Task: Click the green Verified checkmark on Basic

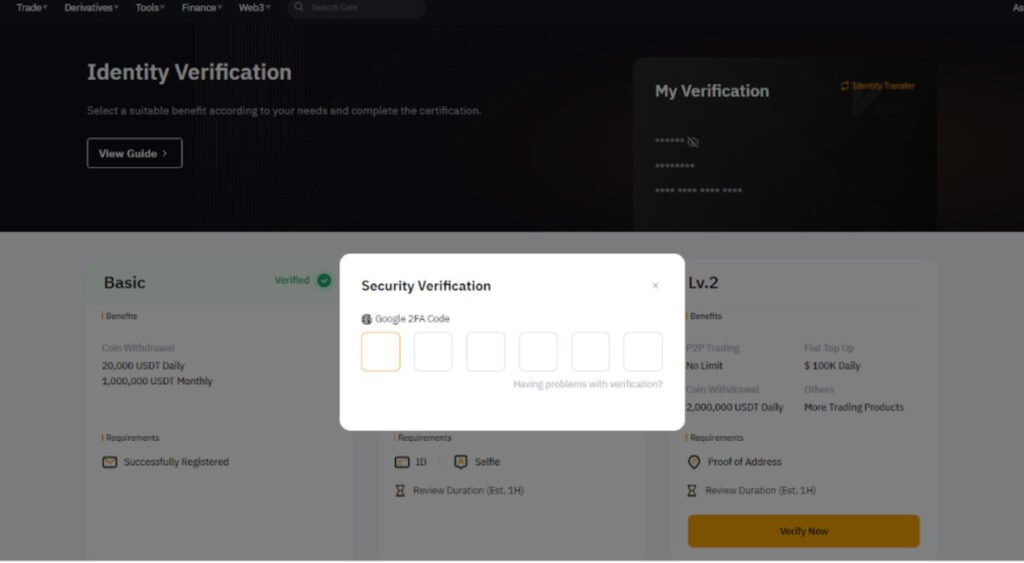Action: pyautogui.click(x=324, y=280)
